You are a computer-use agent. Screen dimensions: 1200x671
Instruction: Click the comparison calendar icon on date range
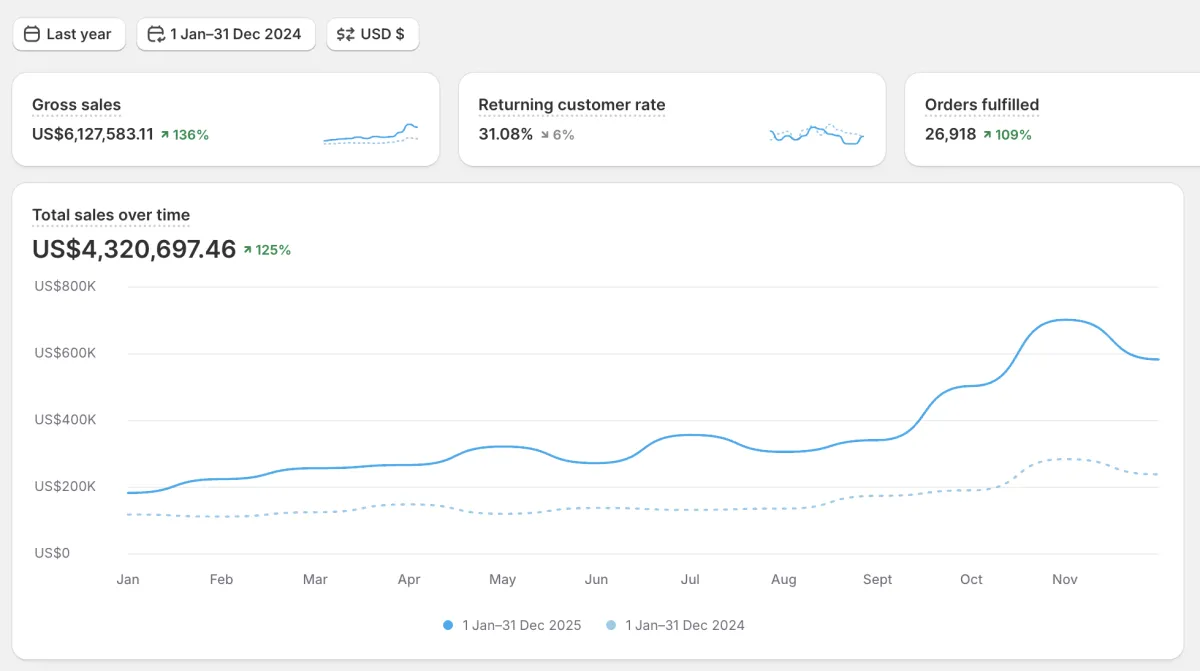[x=156, y=34]
